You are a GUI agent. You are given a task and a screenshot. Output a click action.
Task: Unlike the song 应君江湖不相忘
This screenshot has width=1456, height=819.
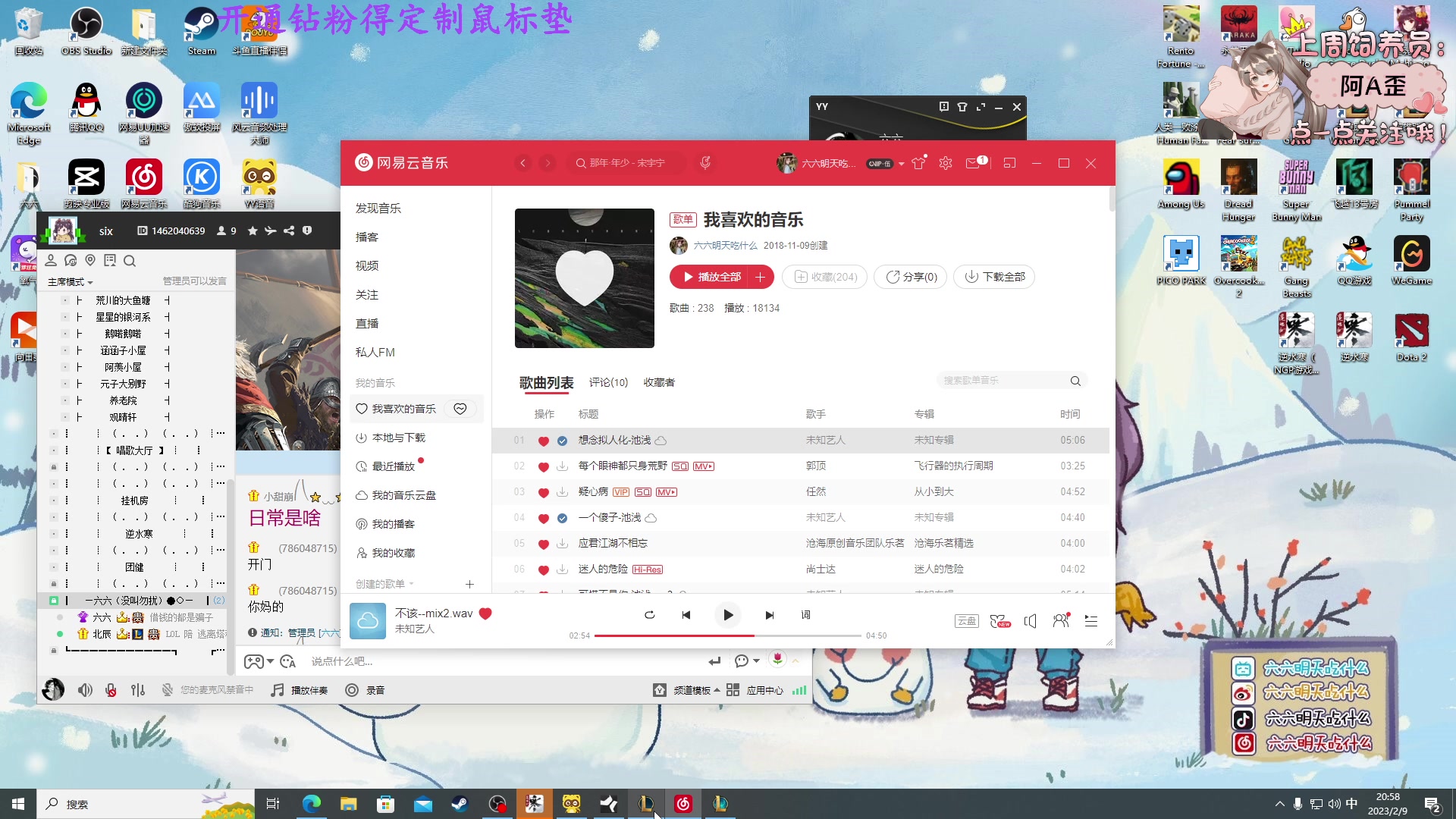[543, 544]
